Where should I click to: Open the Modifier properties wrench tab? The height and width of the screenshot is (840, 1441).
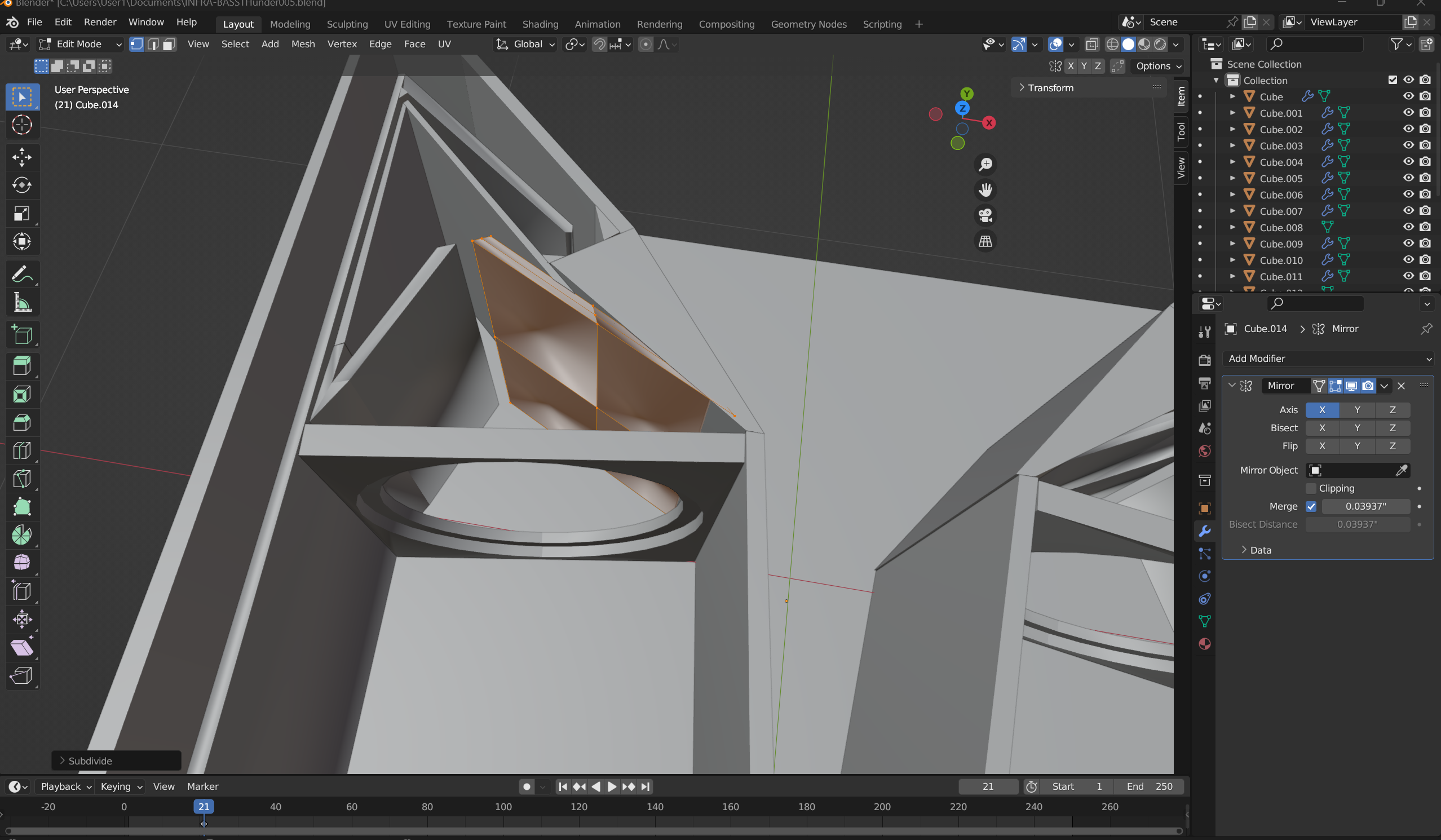click(x=1205, y=531)
